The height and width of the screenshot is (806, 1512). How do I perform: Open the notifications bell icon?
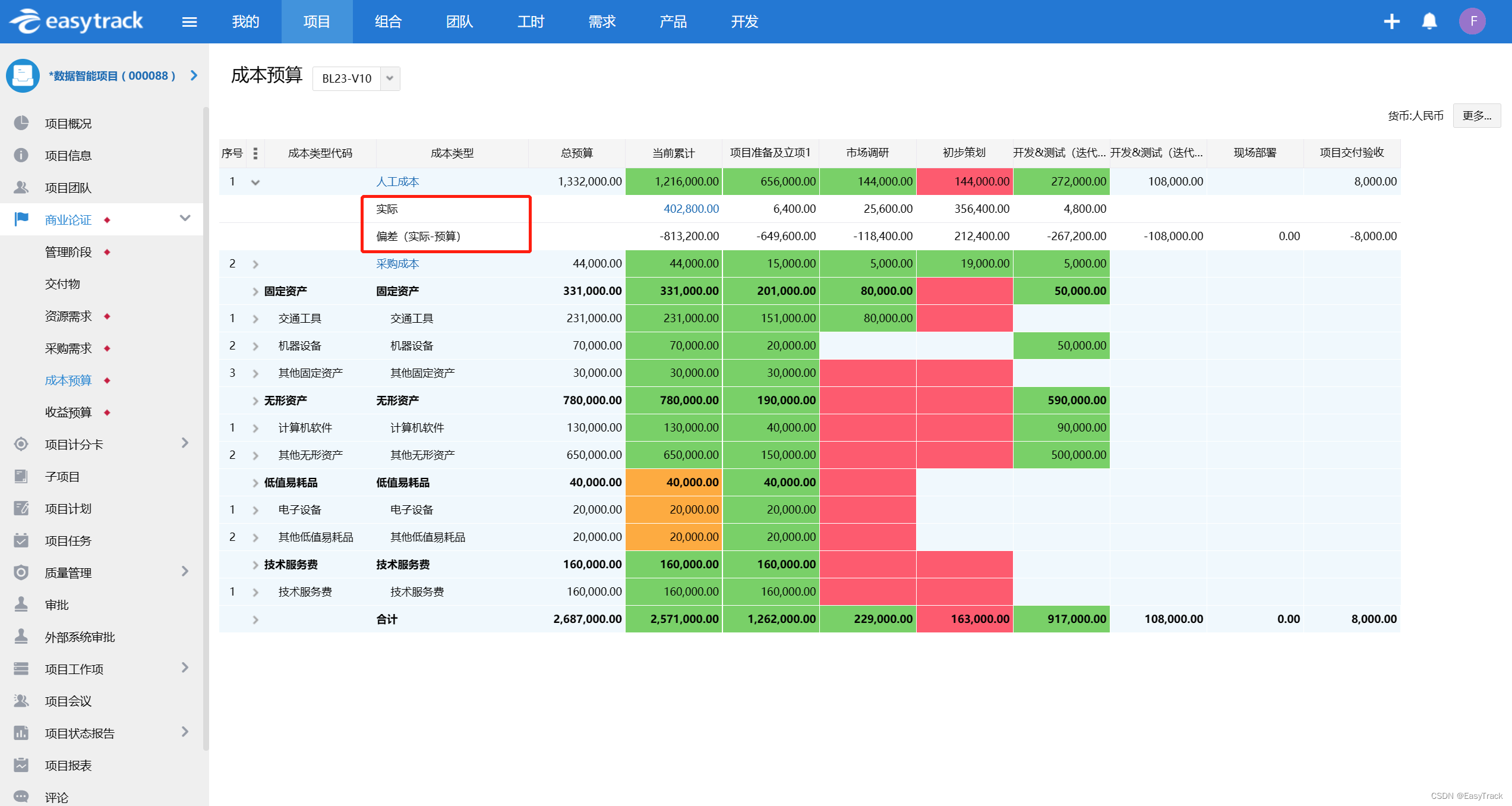pyautogui.click(x=1429, y=22)
